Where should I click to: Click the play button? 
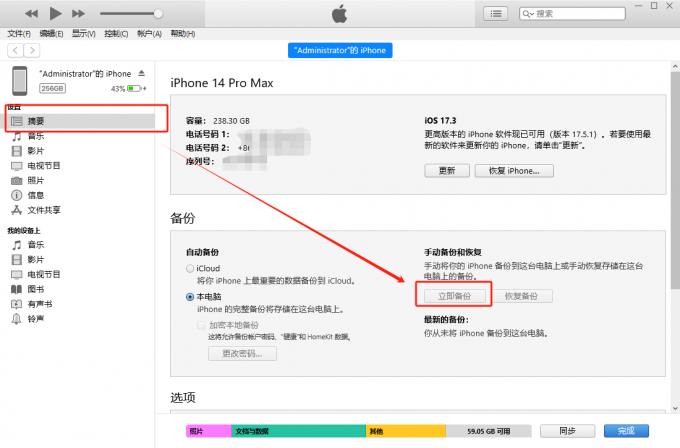[x=55, y=13]
